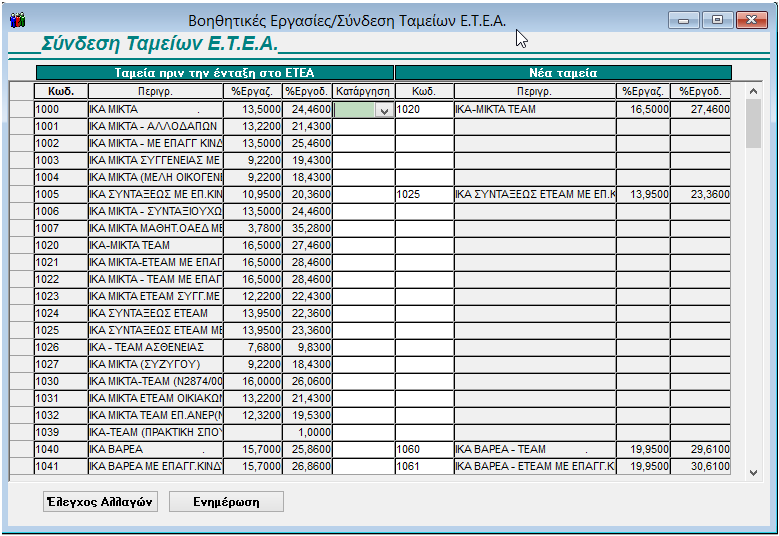This screenshot has width=779, height=536.
Task: Click Ταμεία πριν την ένταξη στο ΕΤΕΑ header
Action: pos(215,73)
